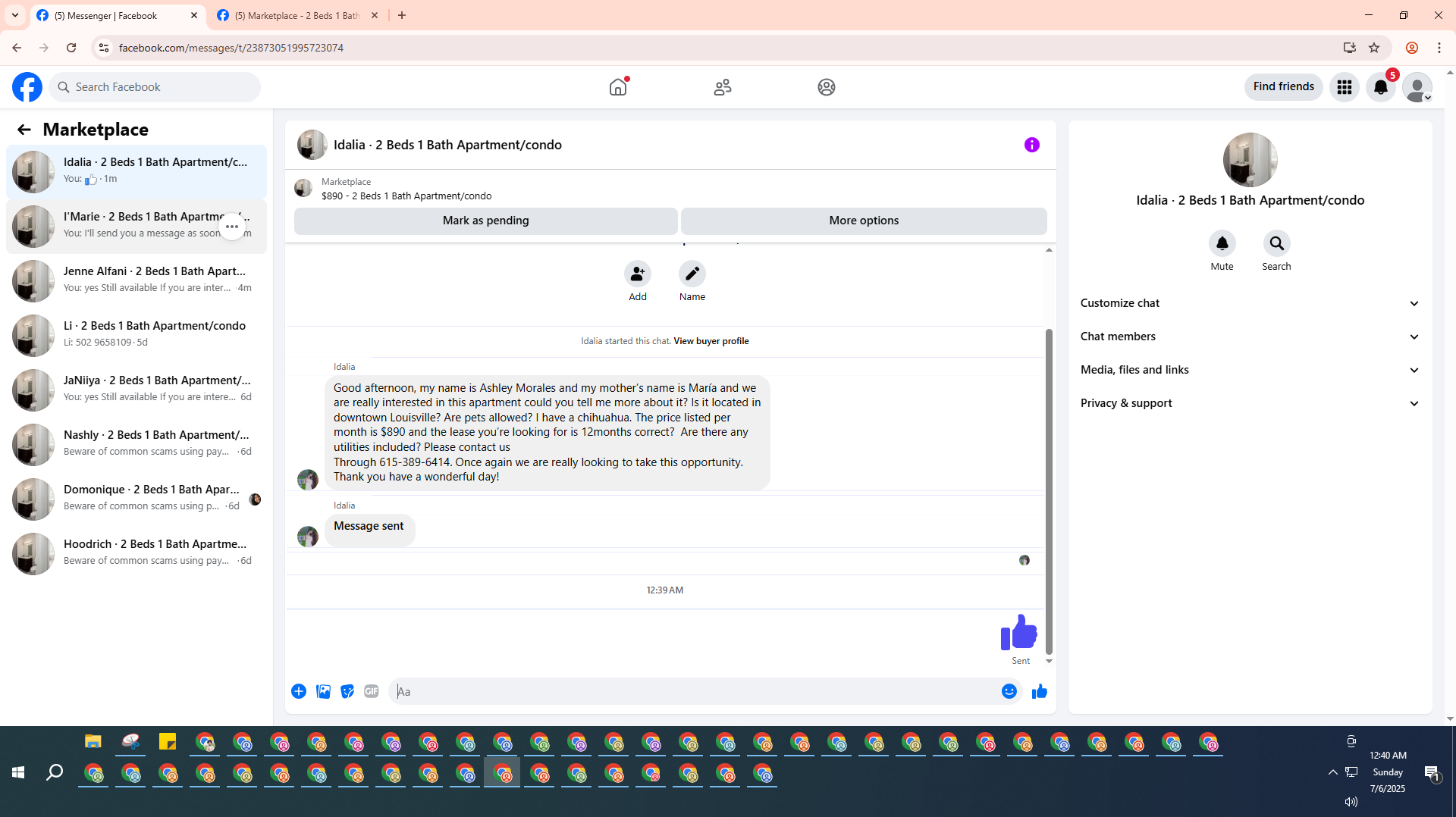Open conversation info purple icon
The image size is (1456, 817).
click(x=1032, y=145)
